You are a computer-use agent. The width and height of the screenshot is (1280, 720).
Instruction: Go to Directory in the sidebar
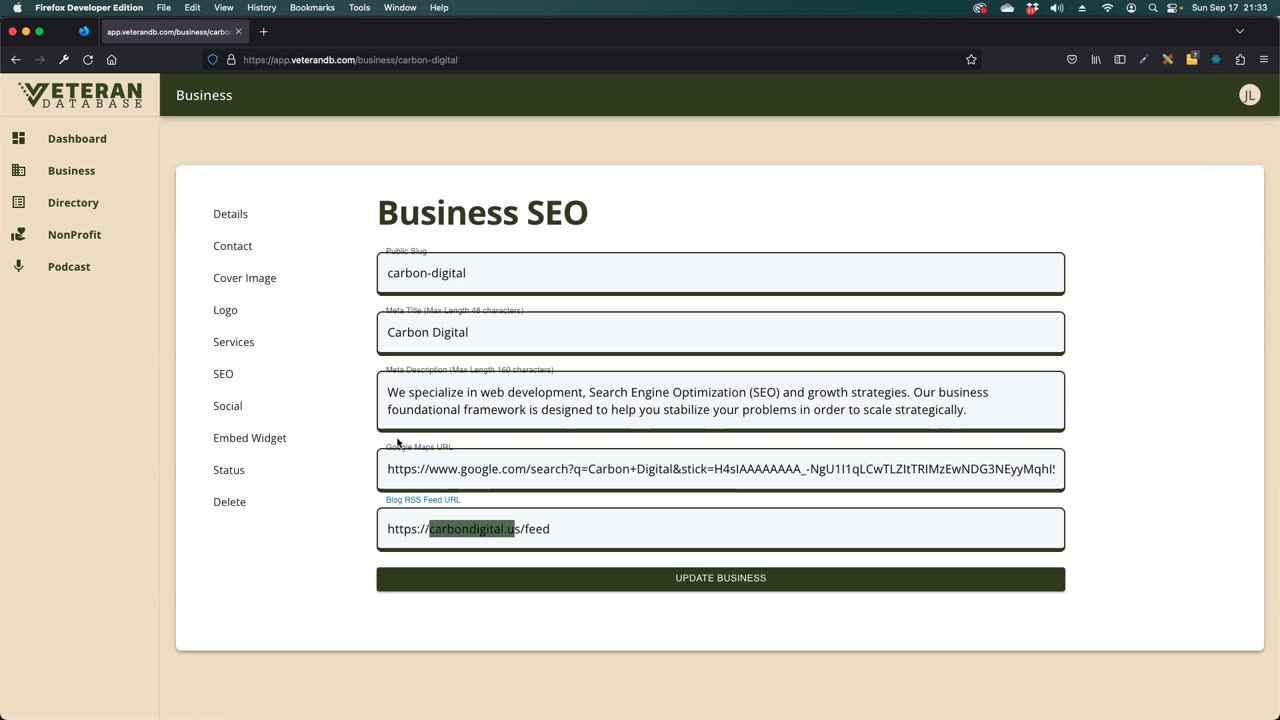click(73, 203)
